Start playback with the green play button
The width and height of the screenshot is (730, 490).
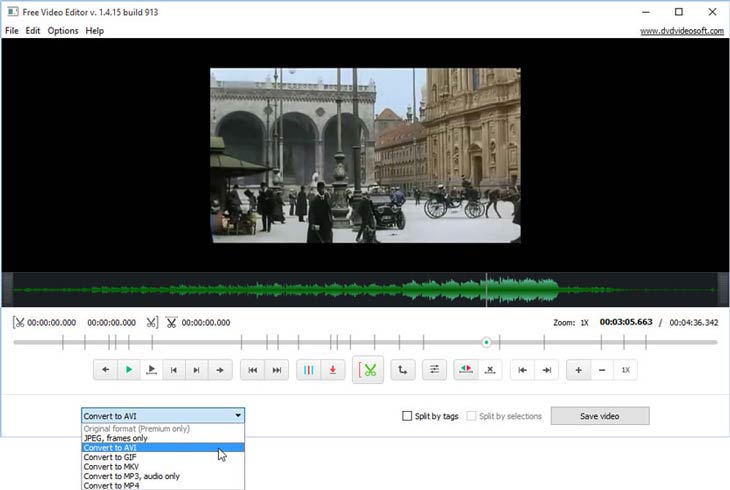click(x=128, y=370)
